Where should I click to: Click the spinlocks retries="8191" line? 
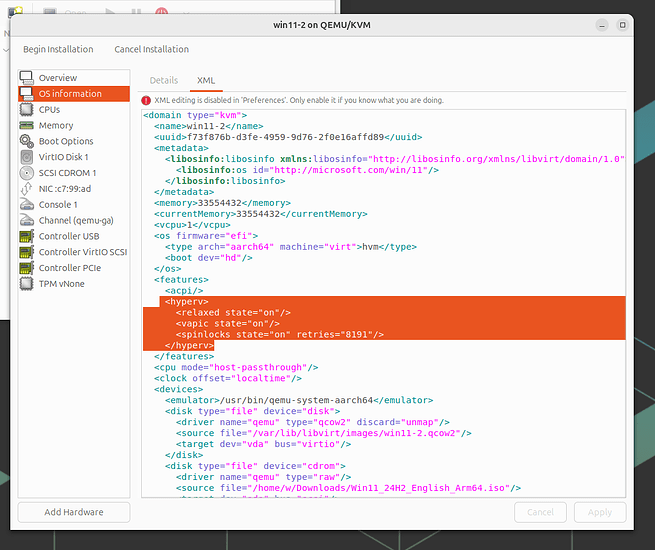[280, 335]
